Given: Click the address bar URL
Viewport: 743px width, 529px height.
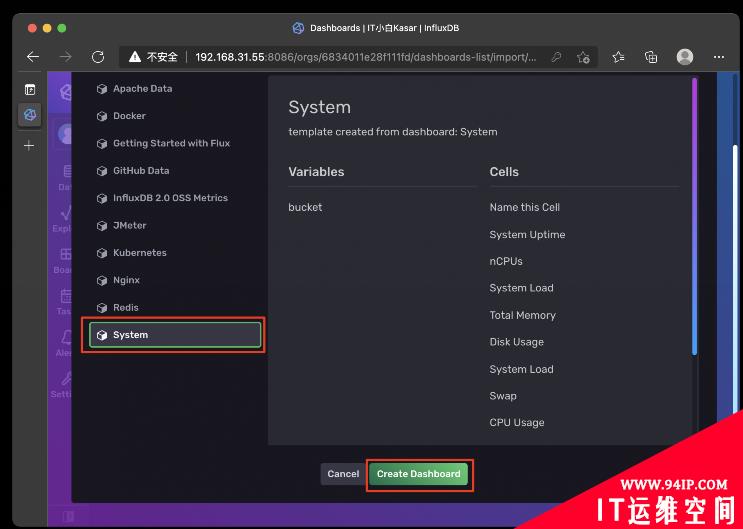Looking at the screenshot, I should point(365,57).
